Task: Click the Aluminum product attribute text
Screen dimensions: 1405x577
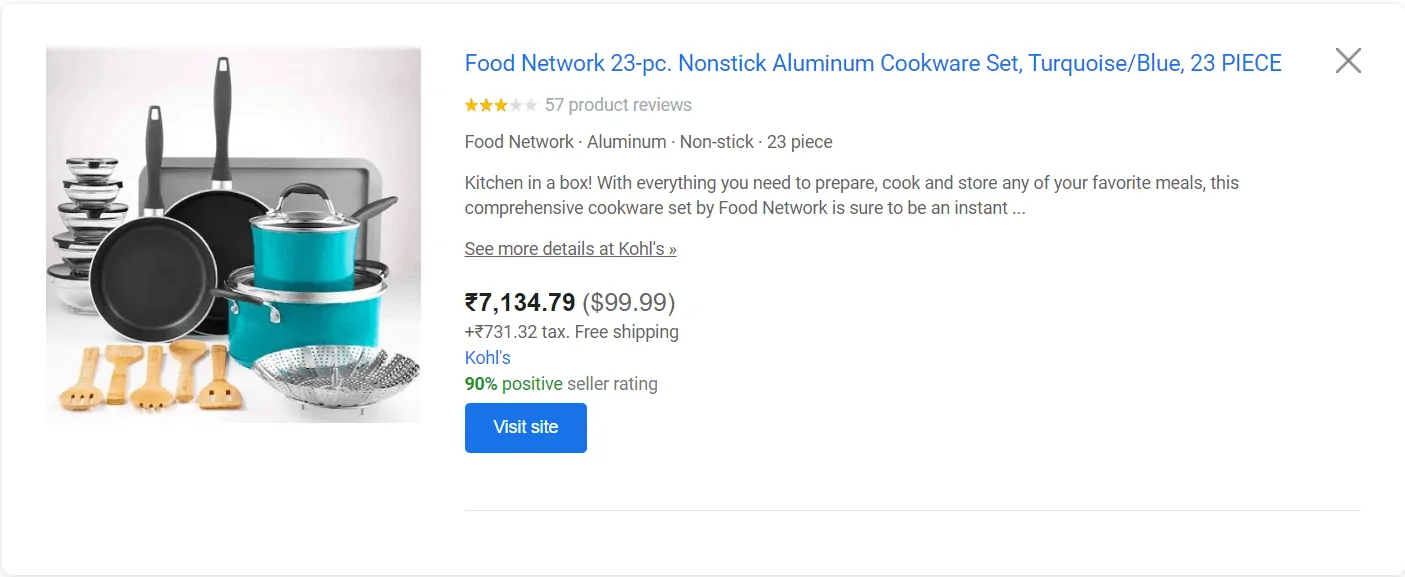Action: 626,141
